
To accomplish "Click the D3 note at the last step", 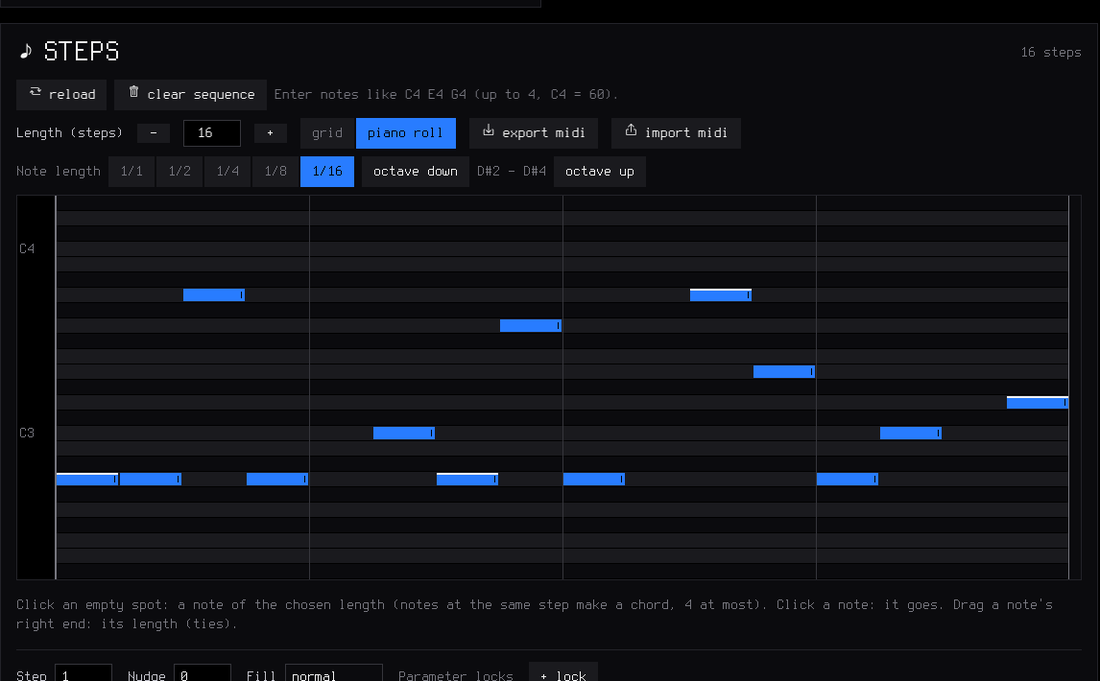I will pos(1038,403).
